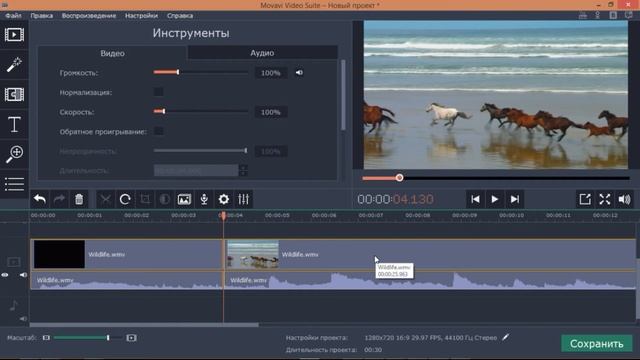Click the tools panel vertical scrollbar
The height and width of the screenshot is (360, 640).
coord(343,95)
